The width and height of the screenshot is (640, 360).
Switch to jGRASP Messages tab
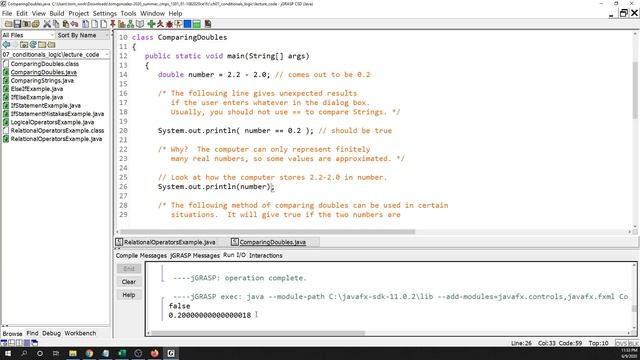tap(195, 256)
